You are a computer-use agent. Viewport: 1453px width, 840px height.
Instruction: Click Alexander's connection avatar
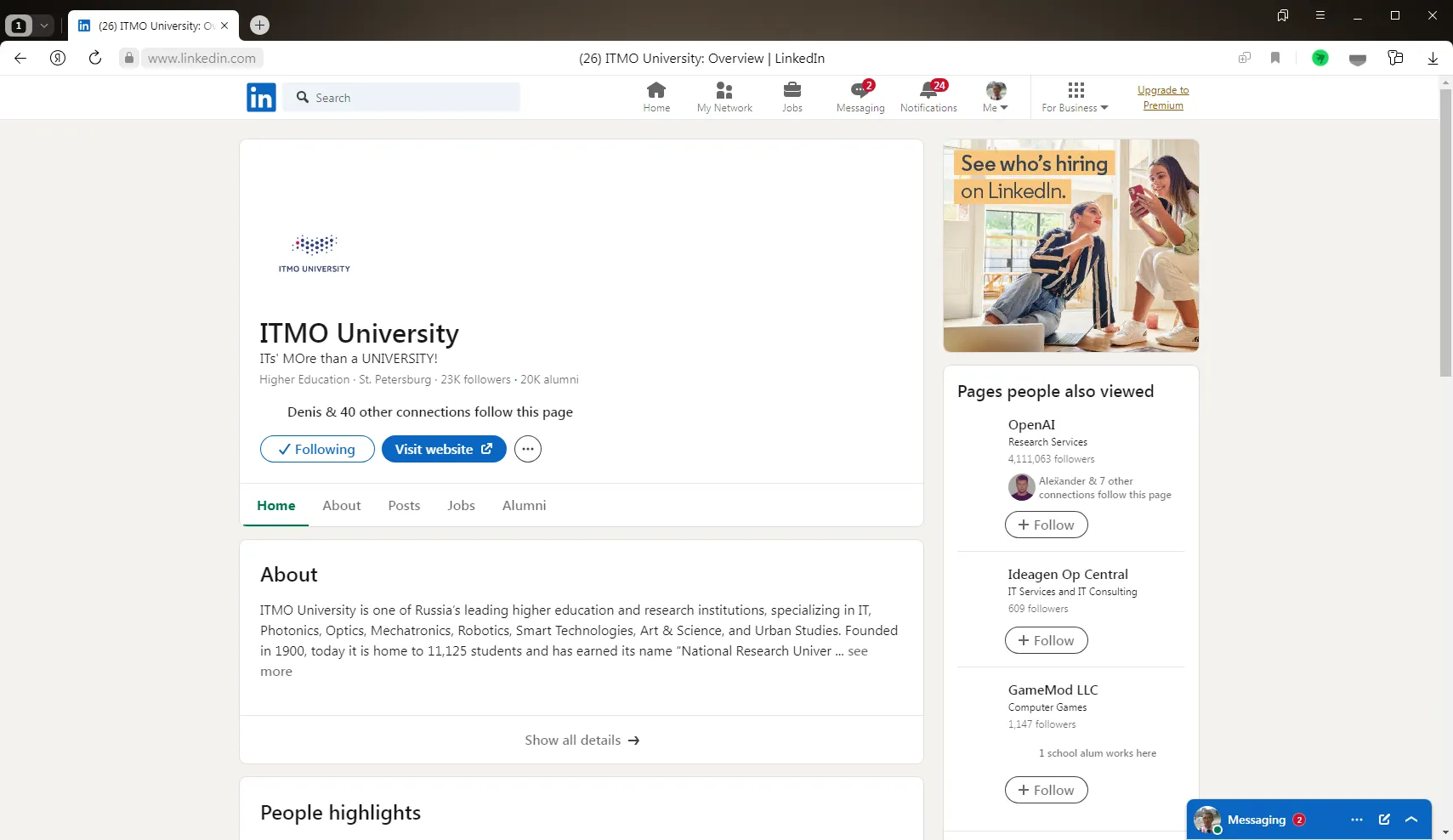pos(1022,487)
